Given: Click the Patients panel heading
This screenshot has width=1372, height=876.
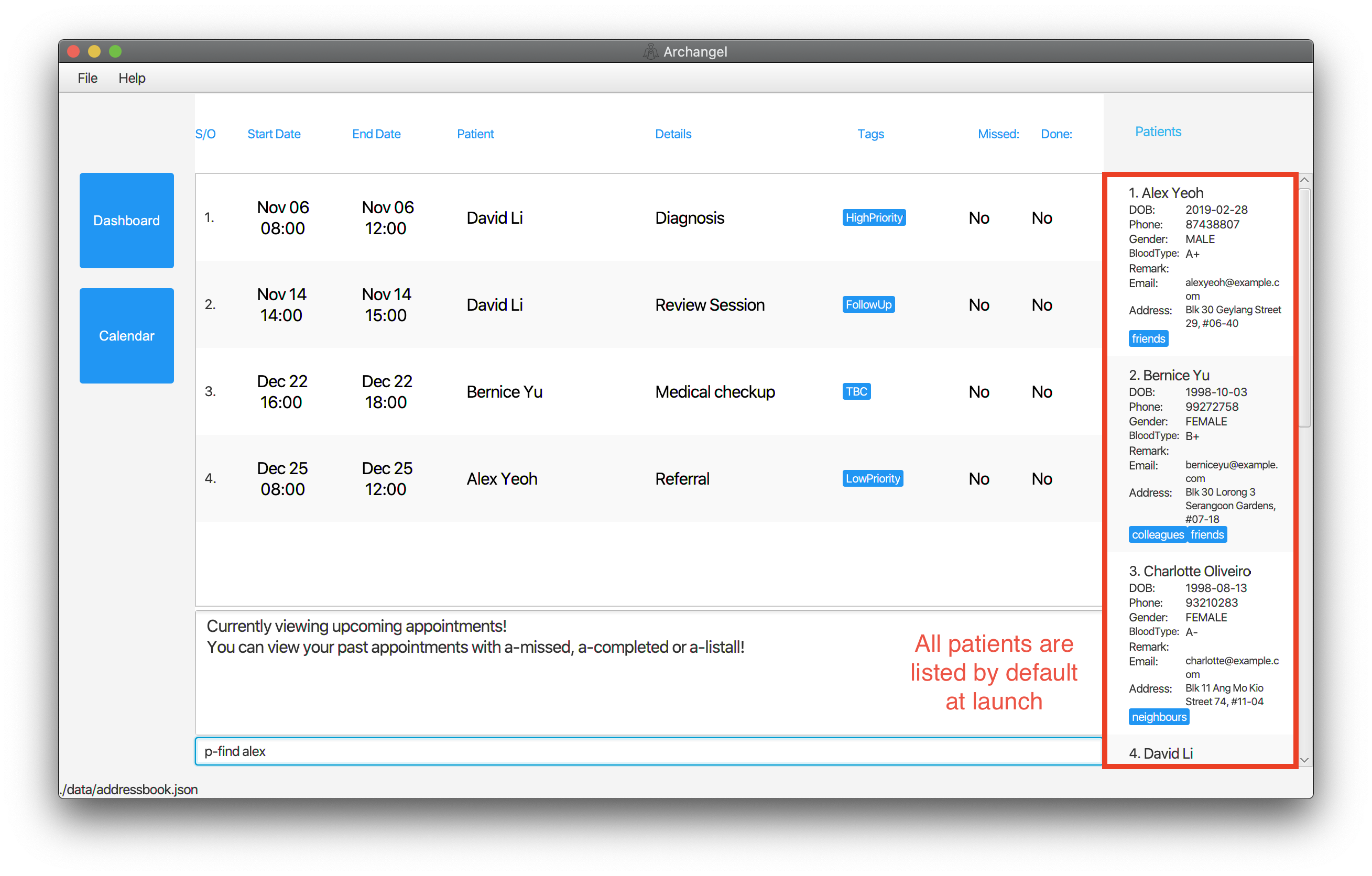Looking at the screenshot, I should coord(1158,132).
